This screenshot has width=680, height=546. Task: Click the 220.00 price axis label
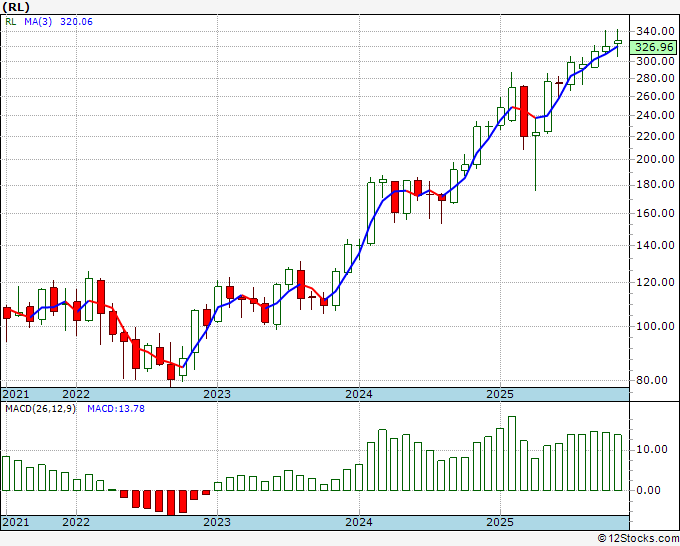click(655, 136)
